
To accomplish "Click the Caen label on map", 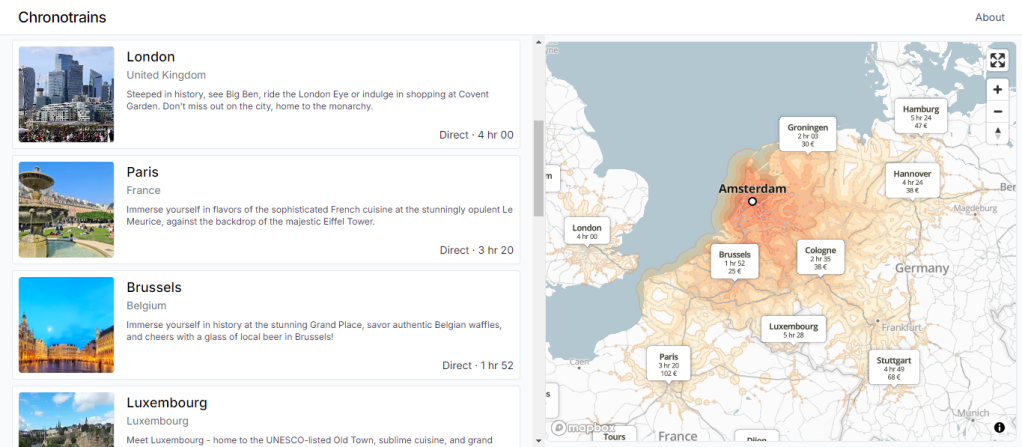I will 579,361.
